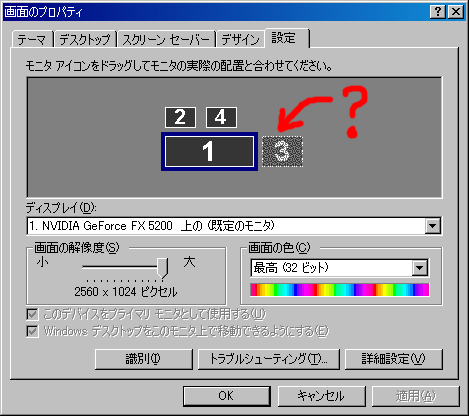The width and height of the screenshot is (469, 416).
Task: Select monitor icon 2
Action: click(x=180, y=117)
